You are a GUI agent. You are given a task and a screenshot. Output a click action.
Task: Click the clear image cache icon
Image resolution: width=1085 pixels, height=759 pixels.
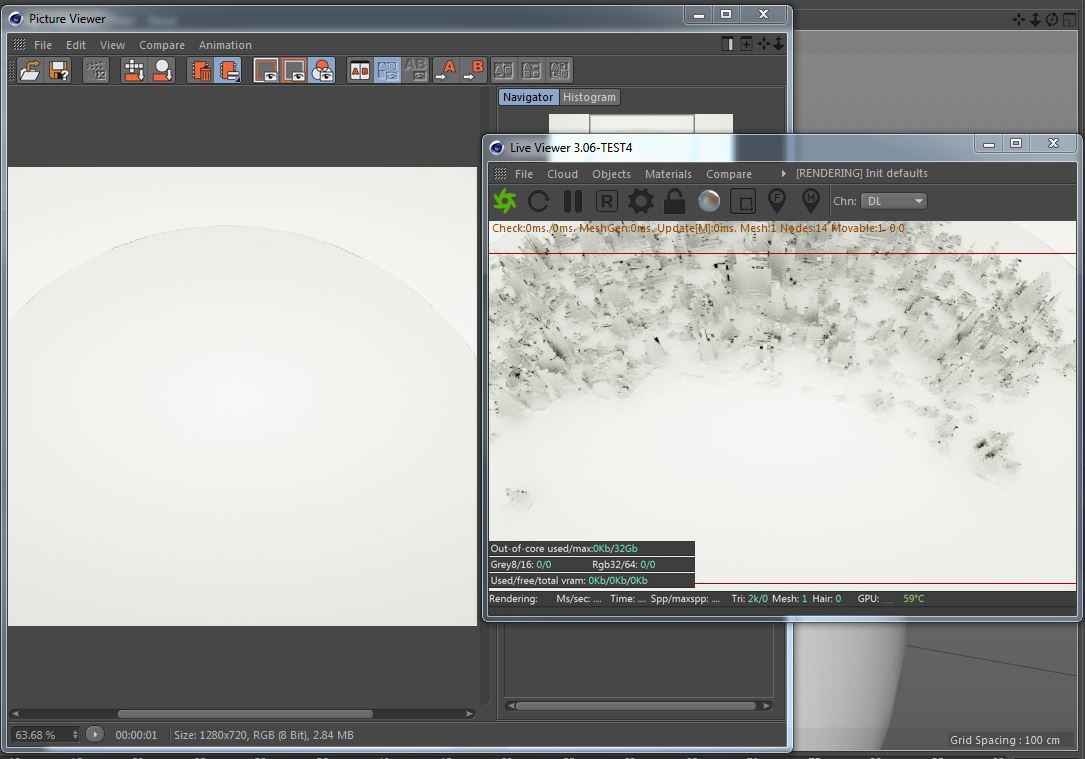pyautogui.click(x=228, y=70)
